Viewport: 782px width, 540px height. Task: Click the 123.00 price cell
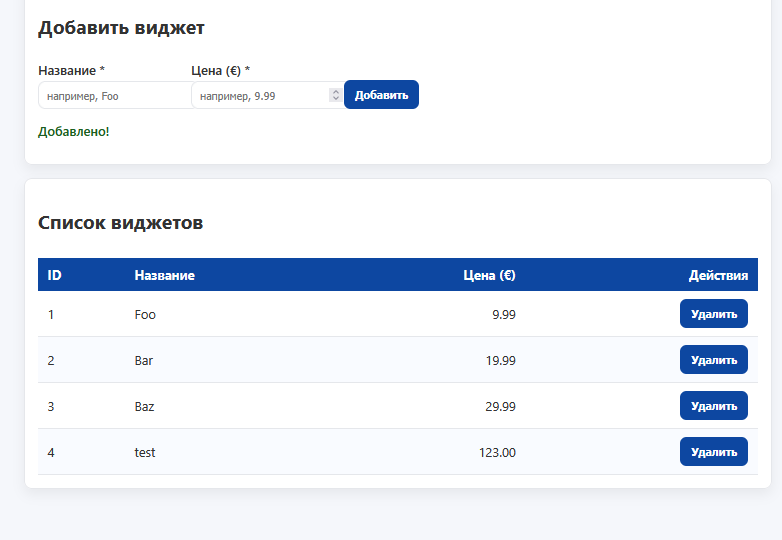coord(497,453)
